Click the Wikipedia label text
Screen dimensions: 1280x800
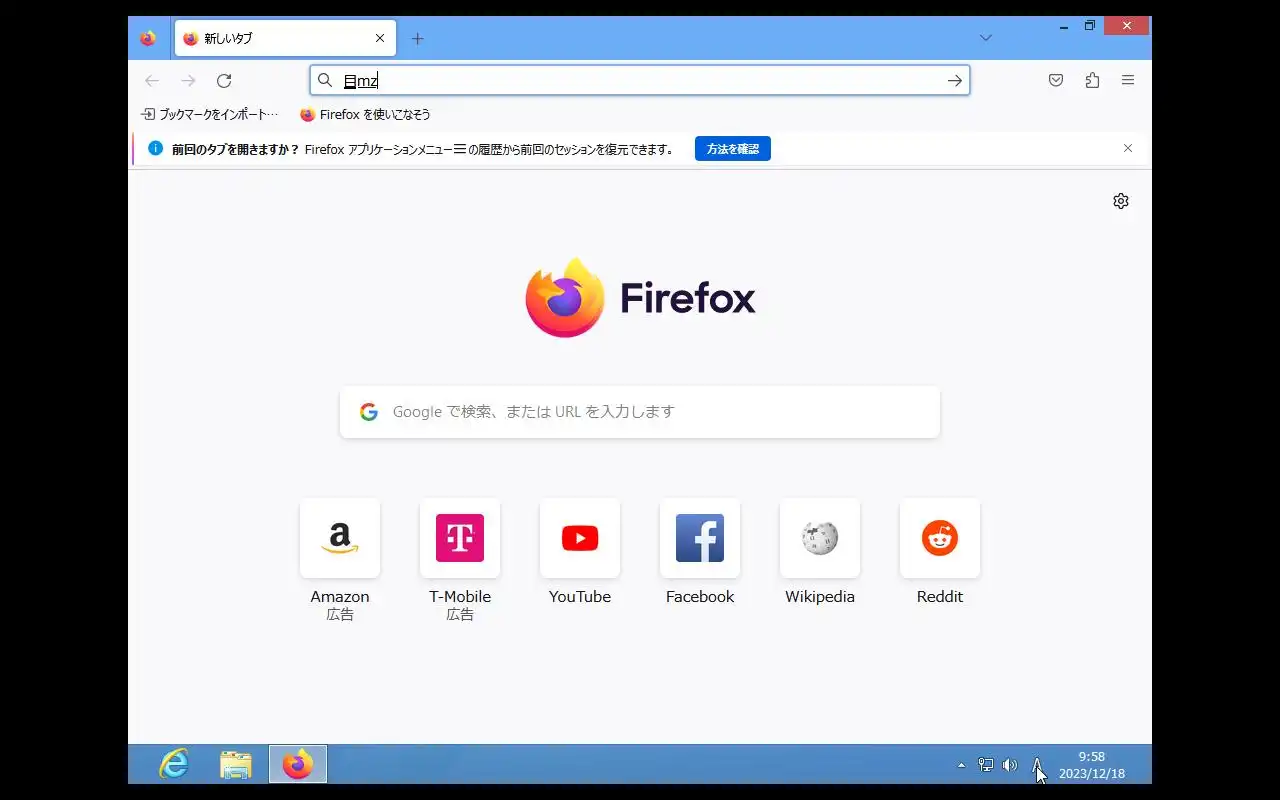[x=820, y=597]
